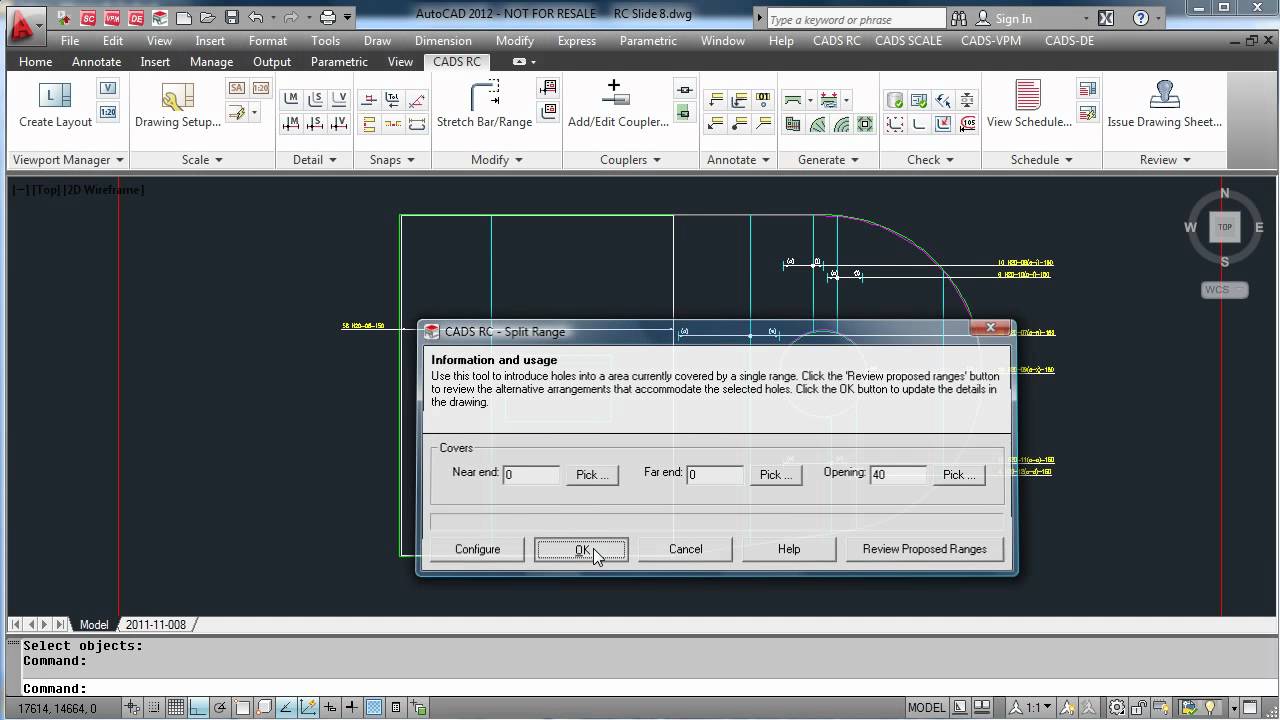Click the Add/Edit Coupler tool
Viewport: 1280px width, 720px height.
click(x=618, y=105)
